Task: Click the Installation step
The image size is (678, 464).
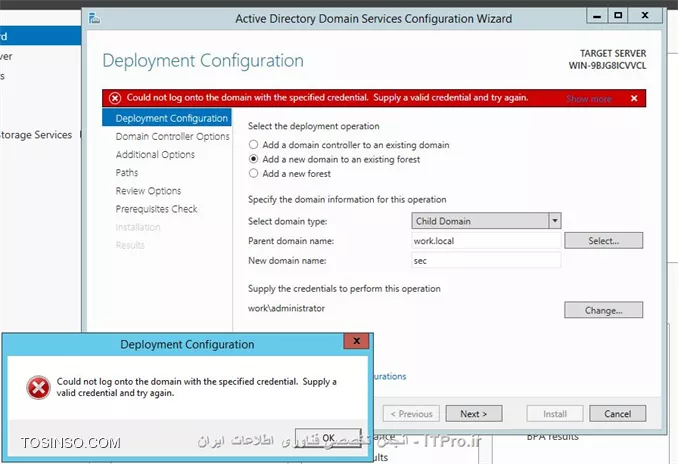Action: (138, 227)
